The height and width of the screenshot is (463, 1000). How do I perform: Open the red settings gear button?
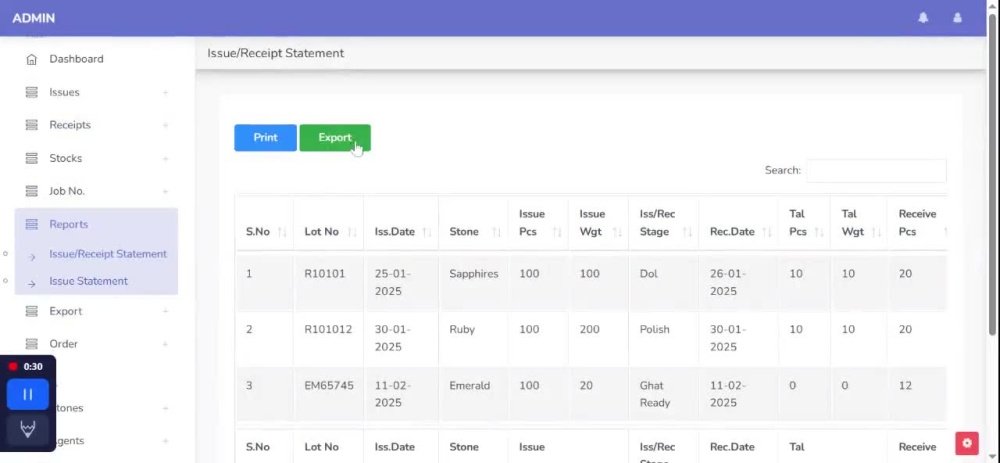967,443
